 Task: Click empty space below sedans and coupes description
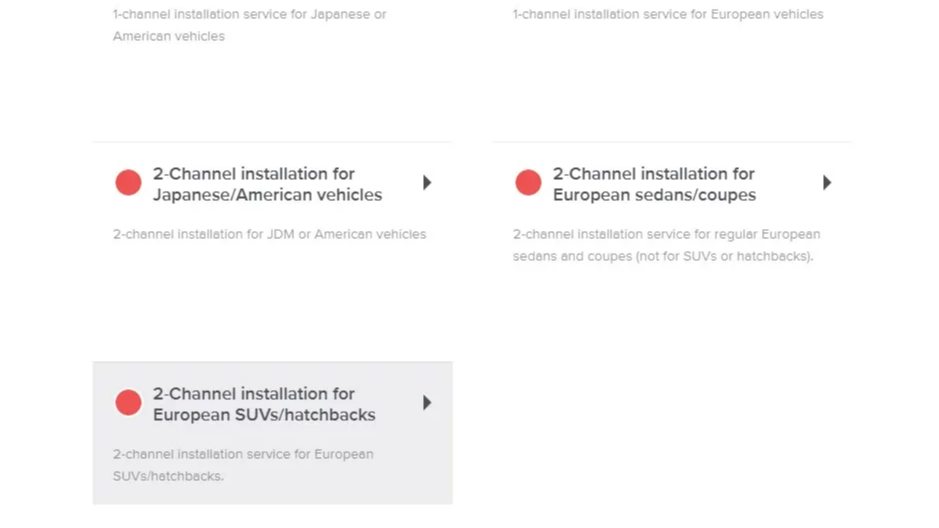pyautogui.click(x=671, y=311)
